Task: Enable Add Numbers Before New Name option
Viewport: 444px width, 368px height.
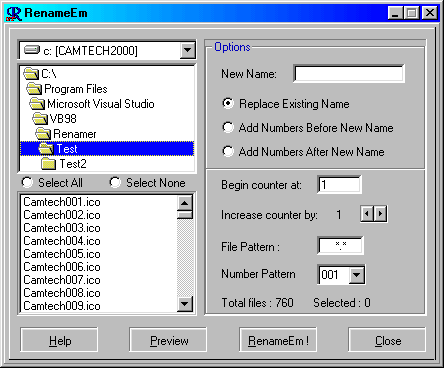Action: [x=228, y=127]
